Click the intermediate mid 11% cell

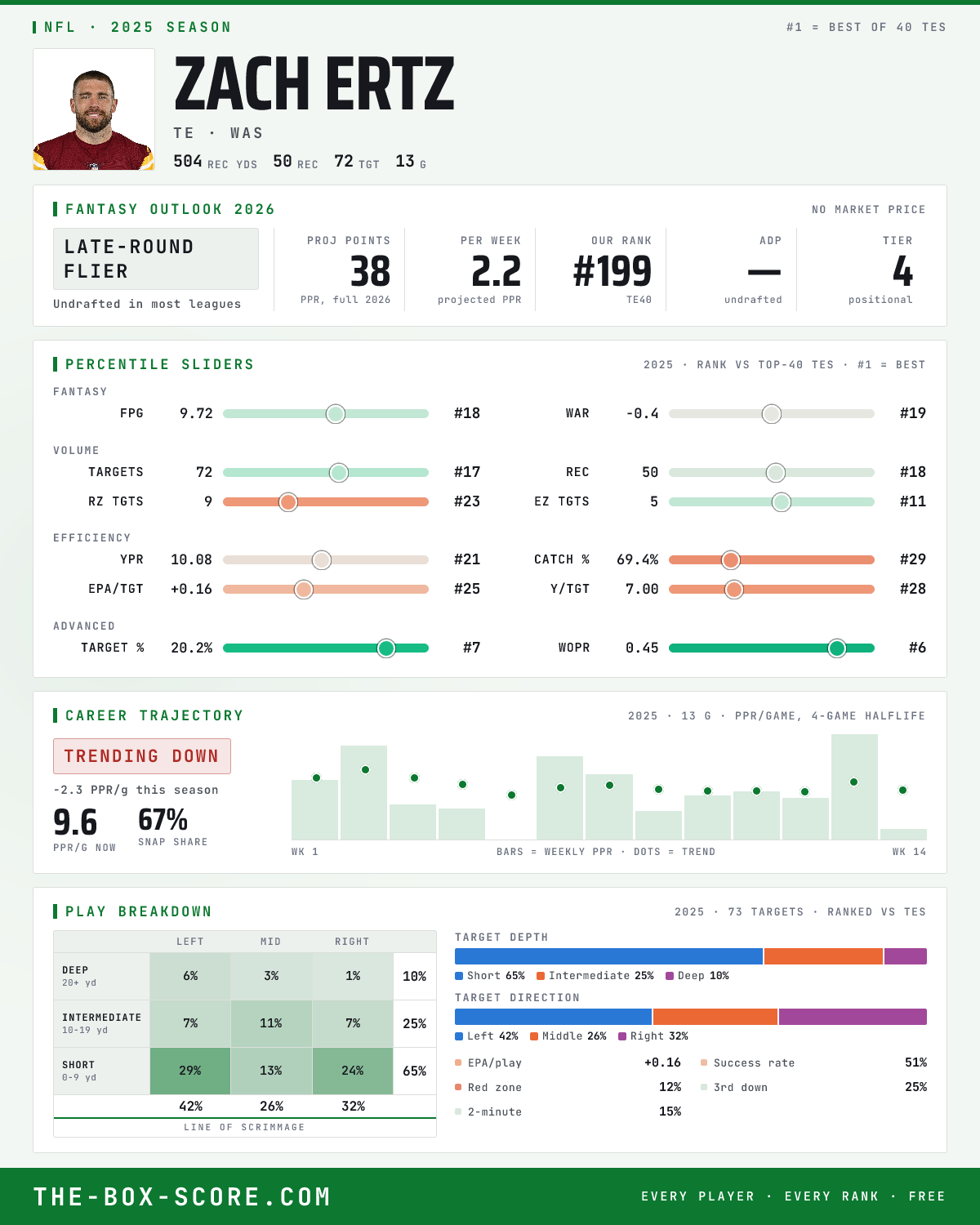[271, 1023]
